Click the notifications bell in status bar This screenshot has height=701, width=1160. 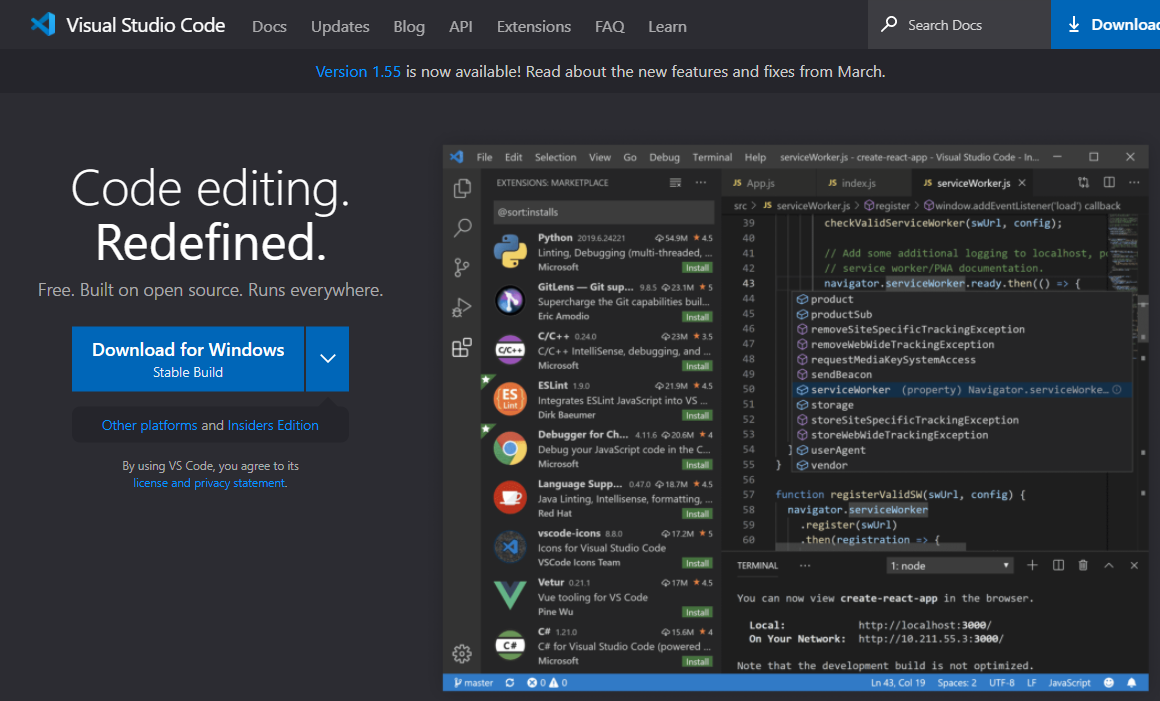pyautogui.click(x=1131, y=683)
